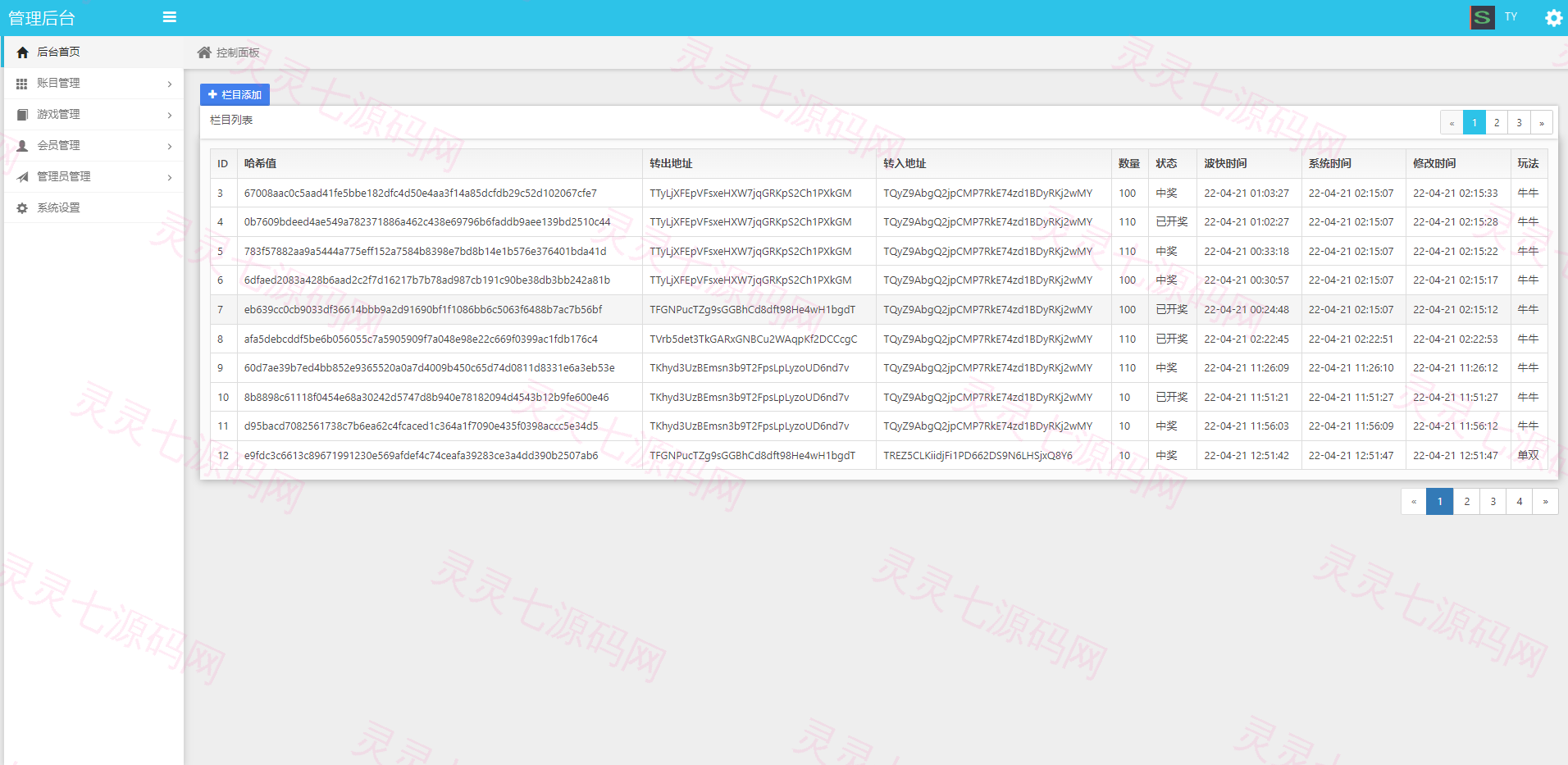Click the 栏目添加 button
Screen dimensions: 1568x765
coord(235,94)
